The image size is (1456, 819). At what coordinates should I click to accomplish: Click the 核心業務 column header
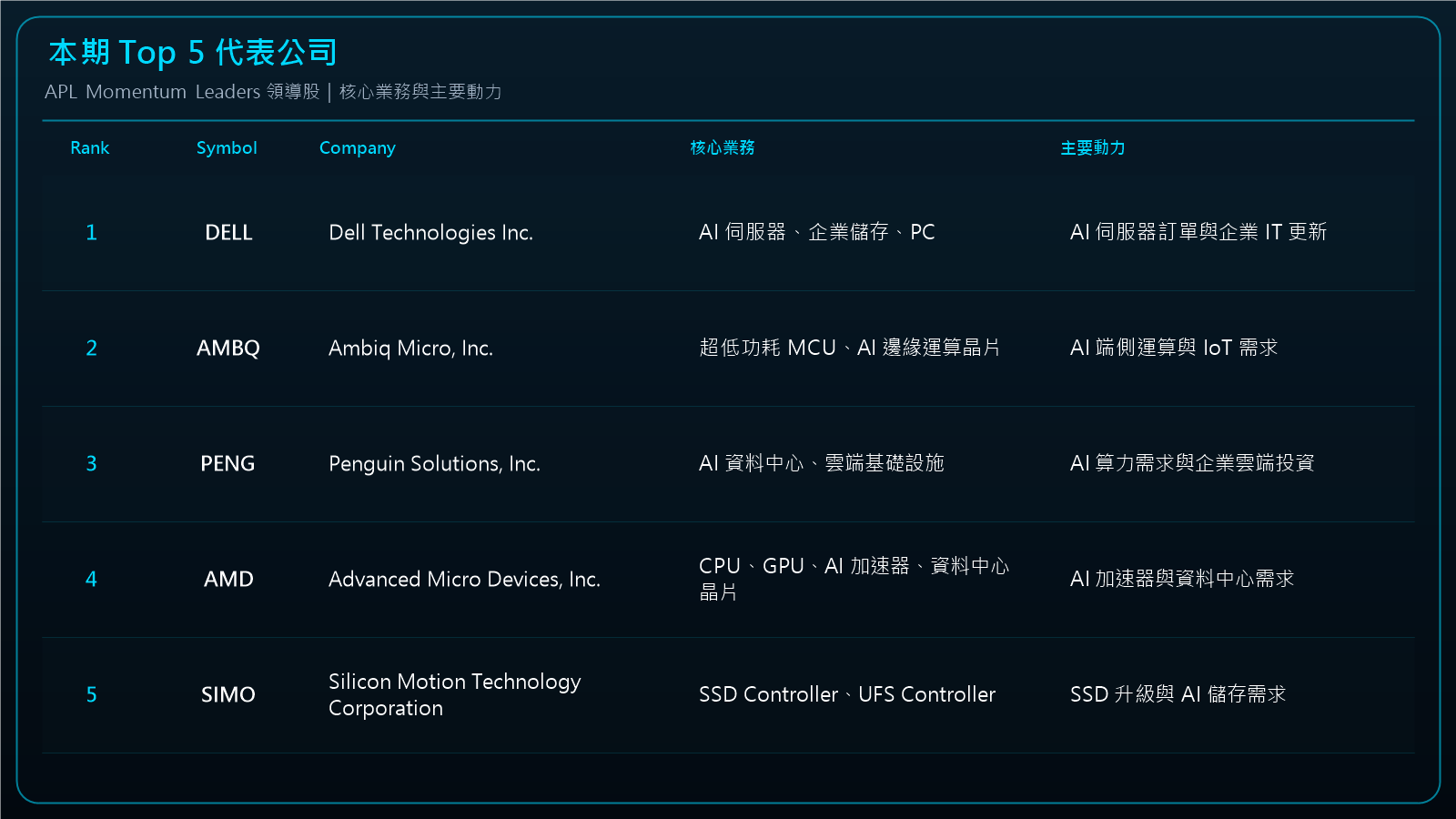coord(723,147)
